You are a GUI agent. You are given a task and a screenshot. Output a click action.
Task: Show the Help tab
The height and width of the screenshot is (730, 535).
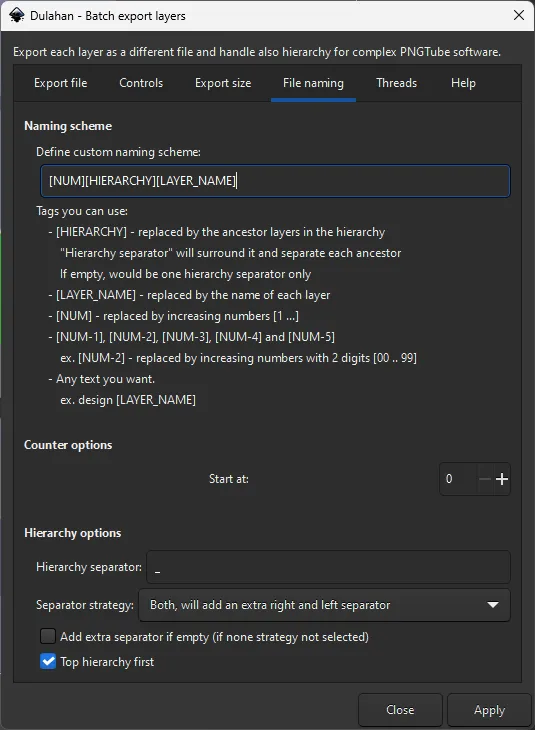463,83
